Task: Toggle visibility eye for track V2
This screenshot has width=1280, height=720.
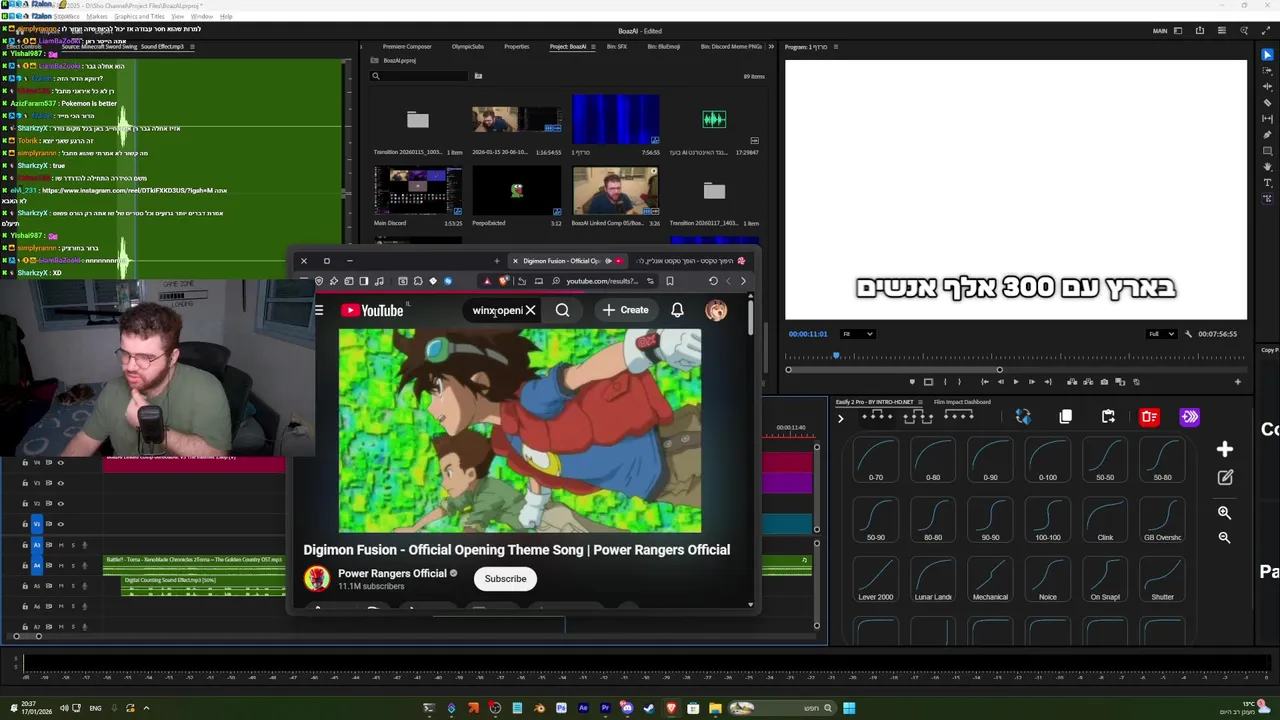Action: pos(61,503)
